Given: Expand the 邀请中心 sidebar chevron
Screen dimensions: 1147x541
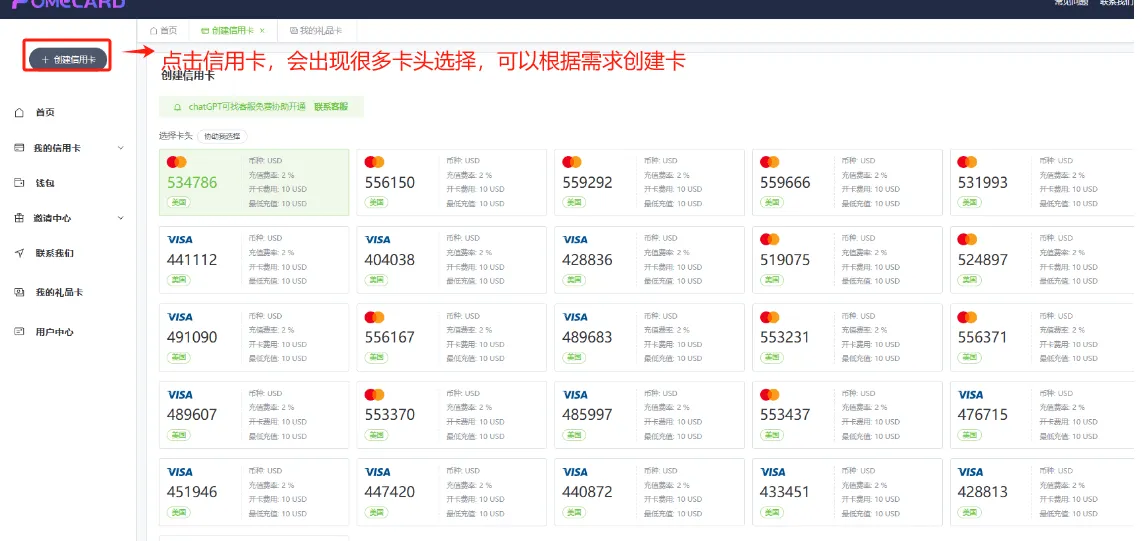Looking at the screenshot, I should pos(121,218).
